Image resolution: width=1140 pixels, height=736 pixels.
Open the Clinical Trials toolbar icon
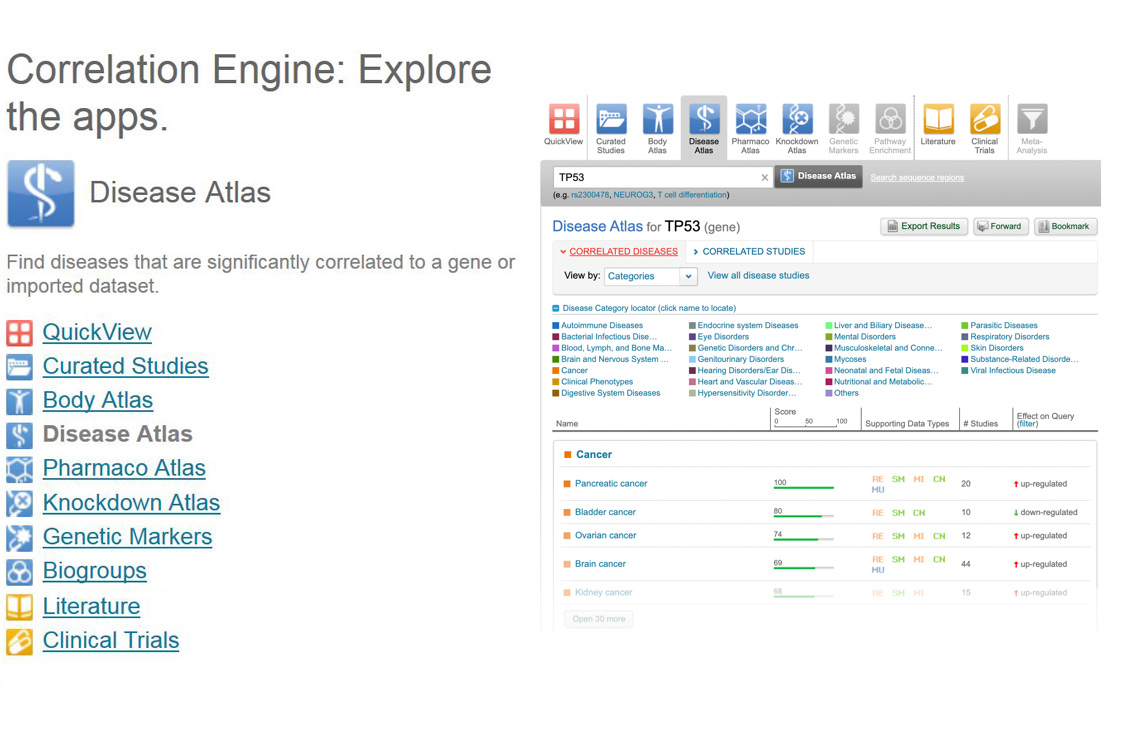[x=984, y=120]
